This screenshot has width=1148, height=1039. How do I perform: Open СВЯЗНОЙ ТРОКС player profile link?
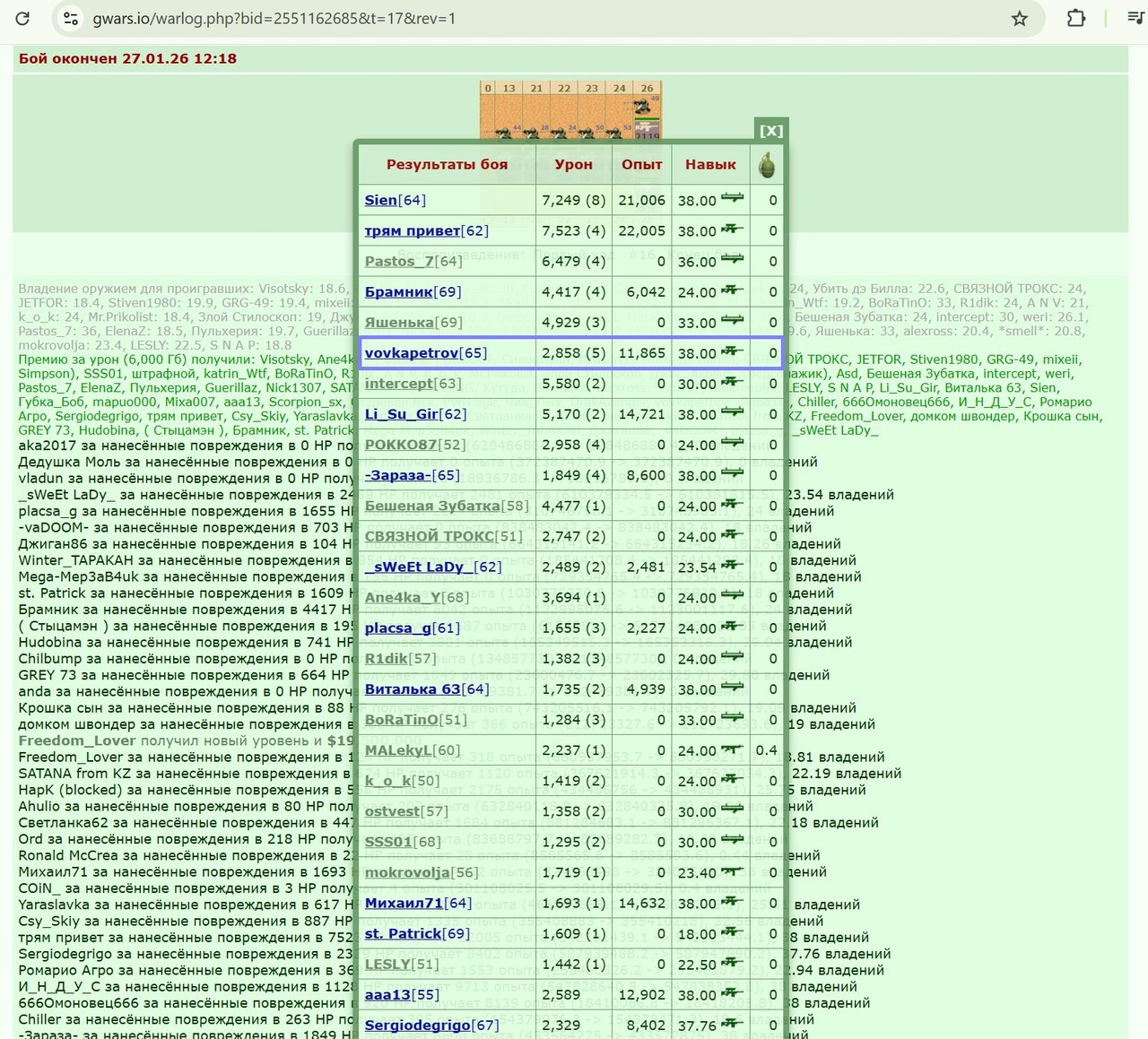point(429,535)
